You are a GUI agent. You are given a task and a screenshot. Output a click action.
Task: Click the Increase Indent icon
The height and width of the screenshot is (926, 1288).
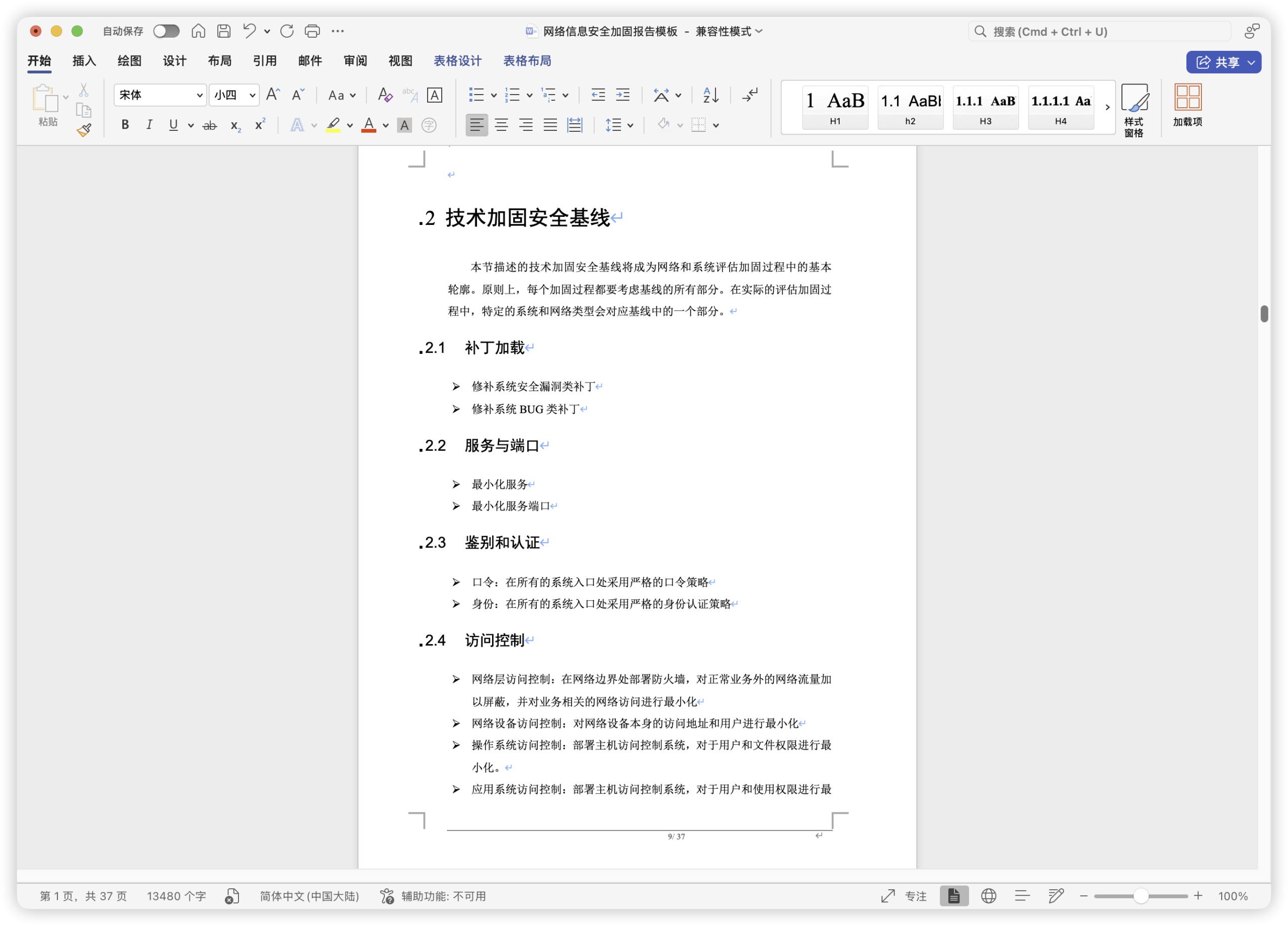tap(623, 95)
